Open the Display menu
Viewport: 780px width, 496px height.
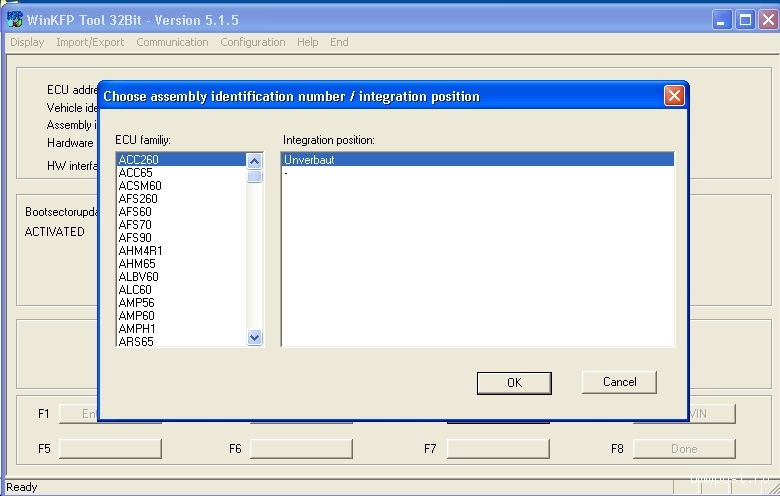coord(27,42)
